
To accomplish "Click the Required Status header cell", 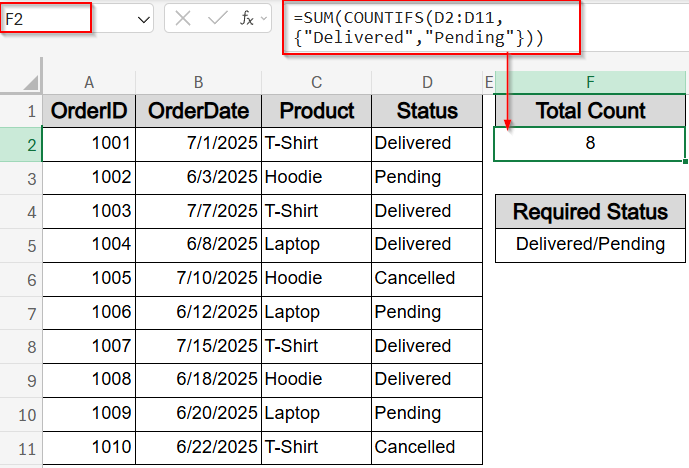I will (x=590, y=211).
